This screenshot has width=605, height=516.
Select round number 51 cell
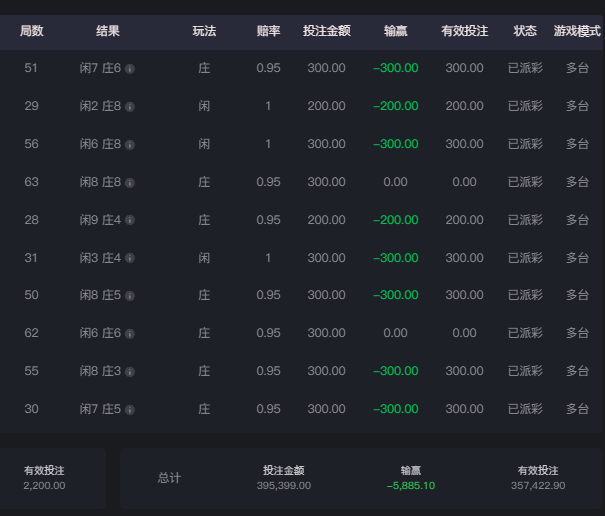[x=31, y=68]
